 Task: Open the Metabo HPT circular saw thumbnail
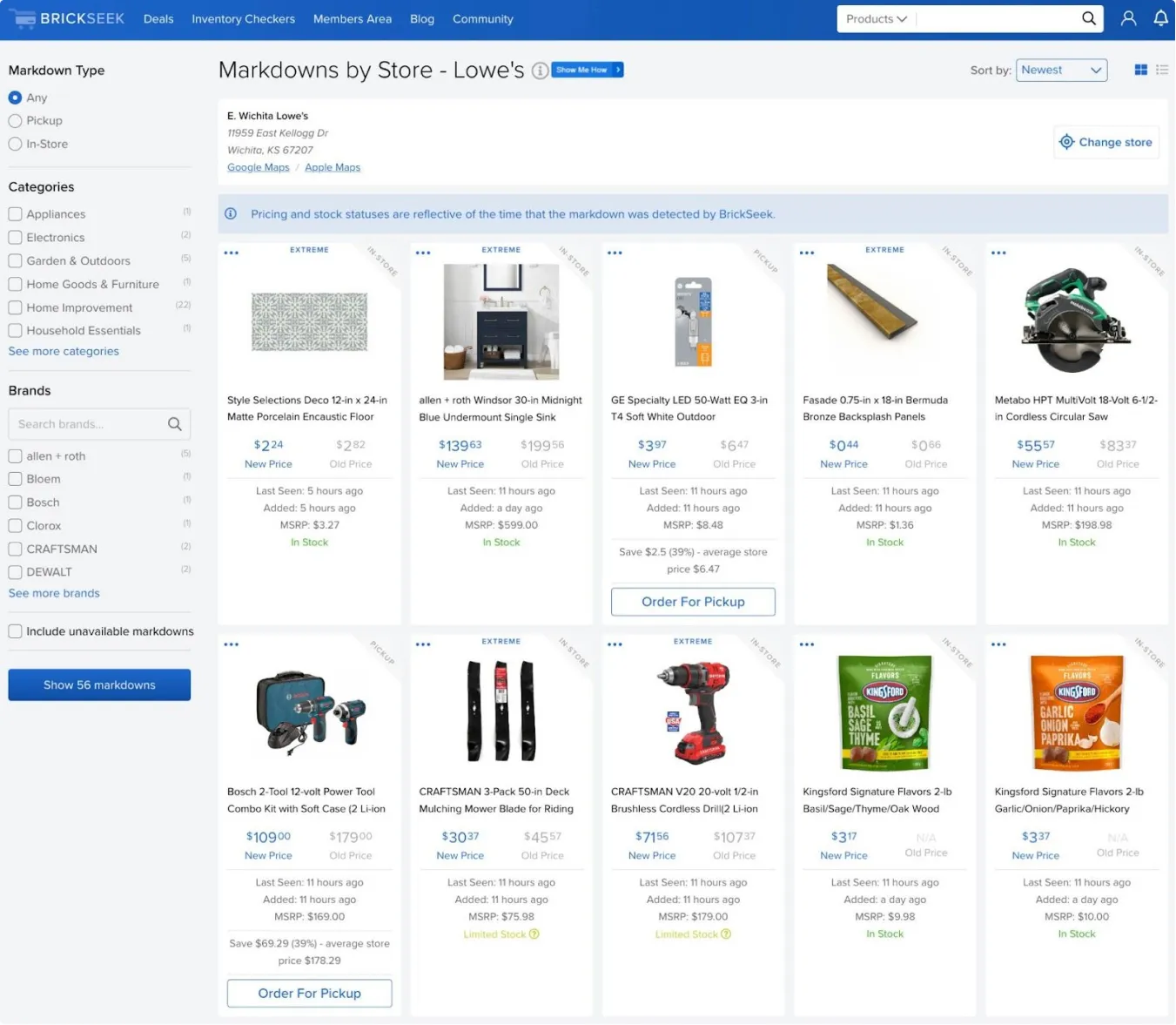point(1076,320)
